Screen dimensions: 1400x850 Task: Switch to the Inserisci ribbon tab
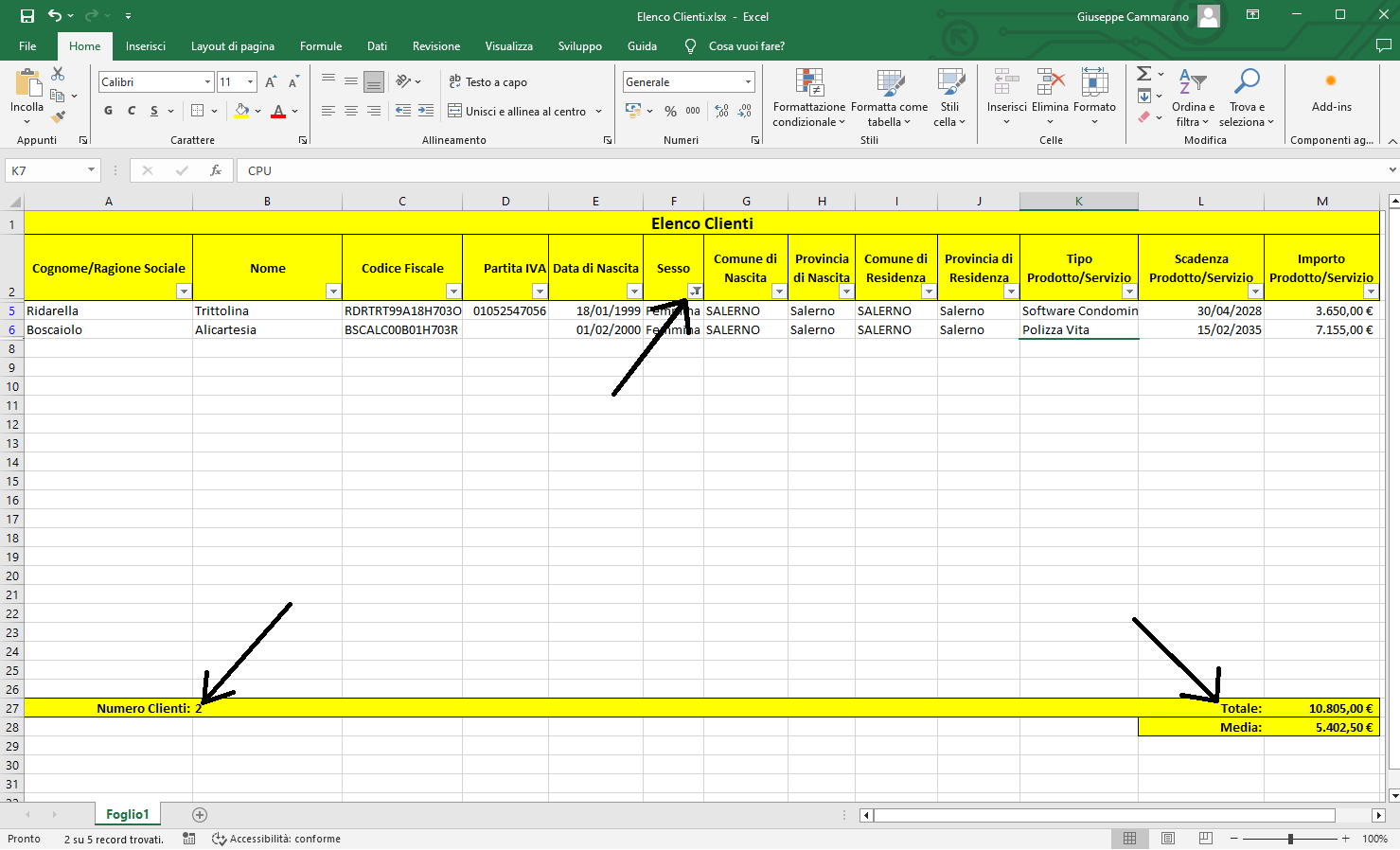click(x=145, y=45)
